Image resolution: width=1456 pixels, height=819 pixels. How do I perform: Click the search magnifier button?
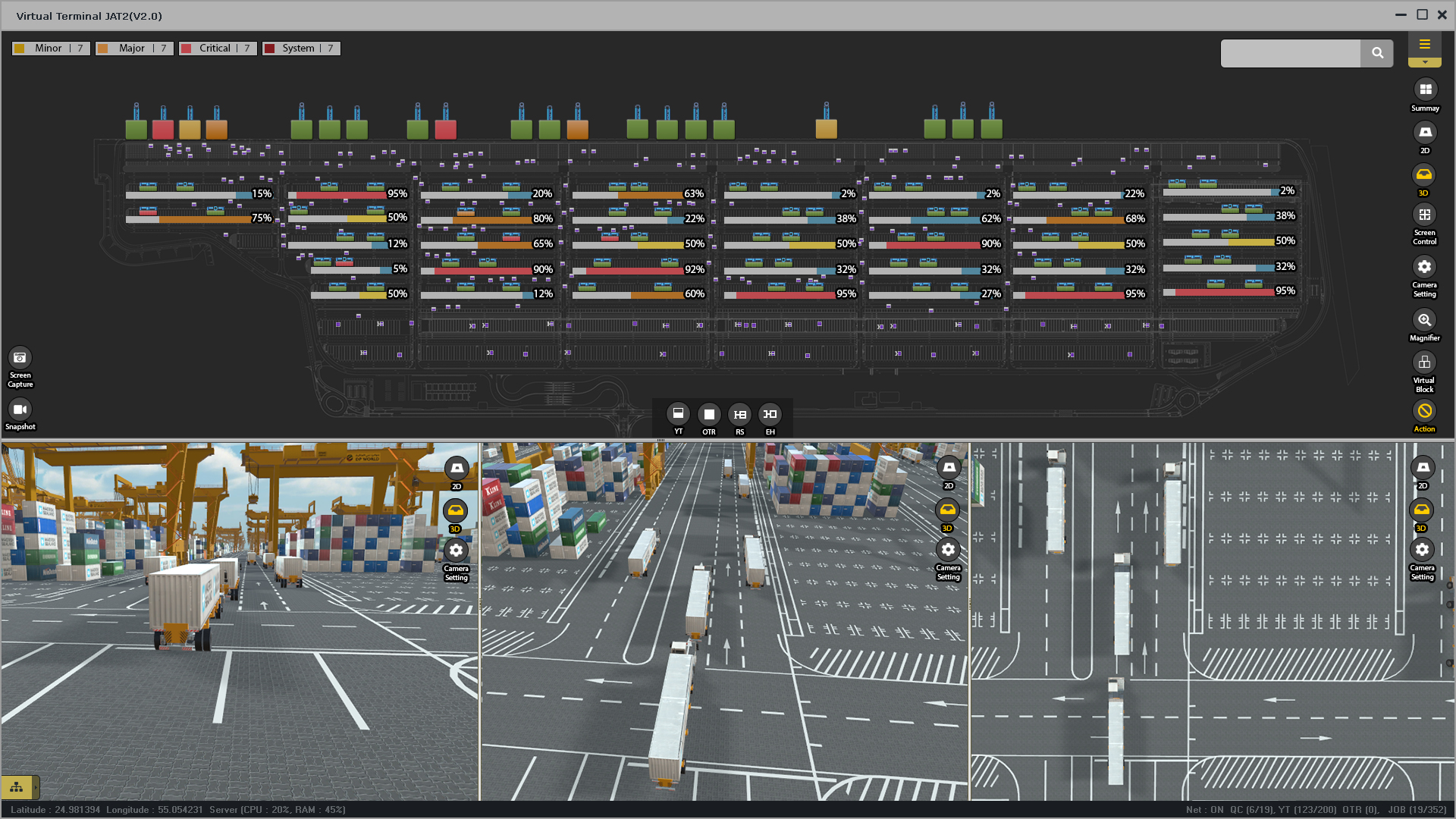tap(1377, 53)
